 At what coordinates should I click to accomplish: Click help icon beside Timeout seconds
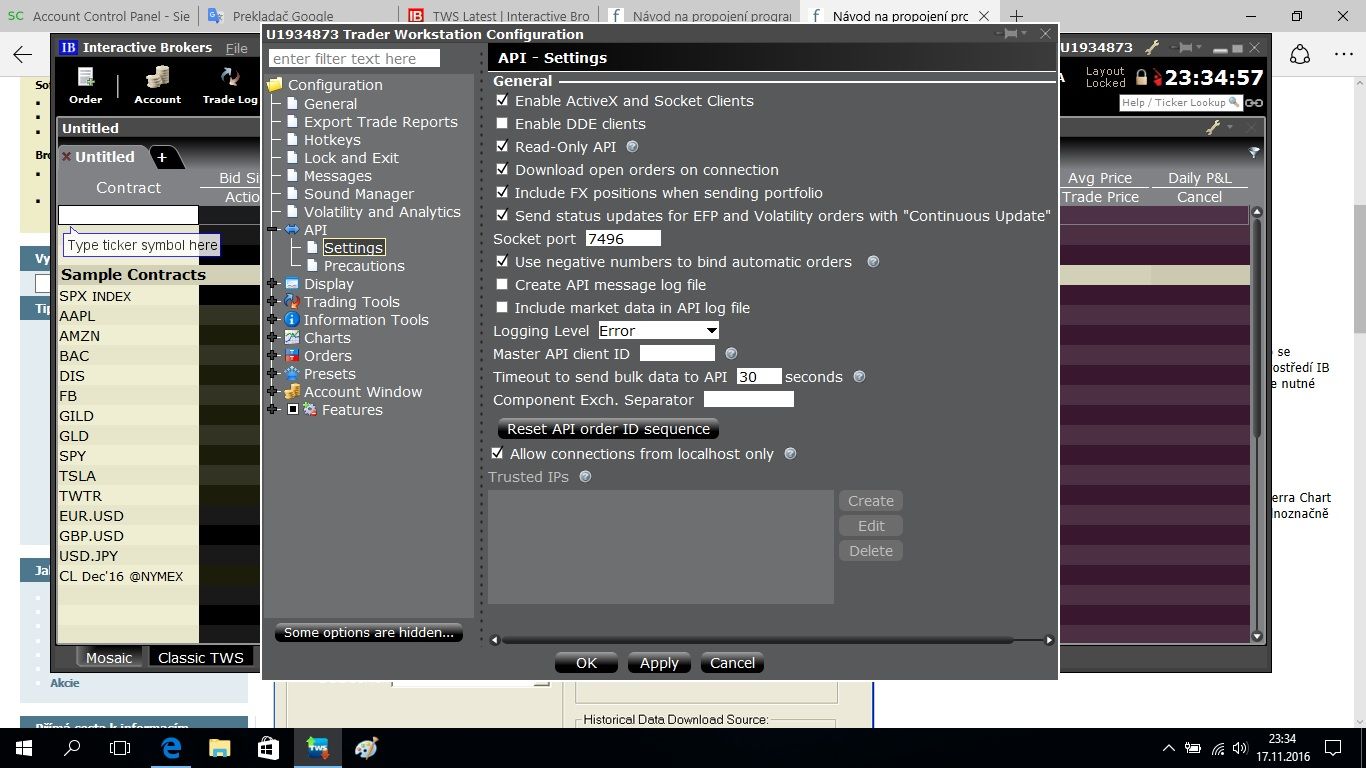[x=859, y=377]
